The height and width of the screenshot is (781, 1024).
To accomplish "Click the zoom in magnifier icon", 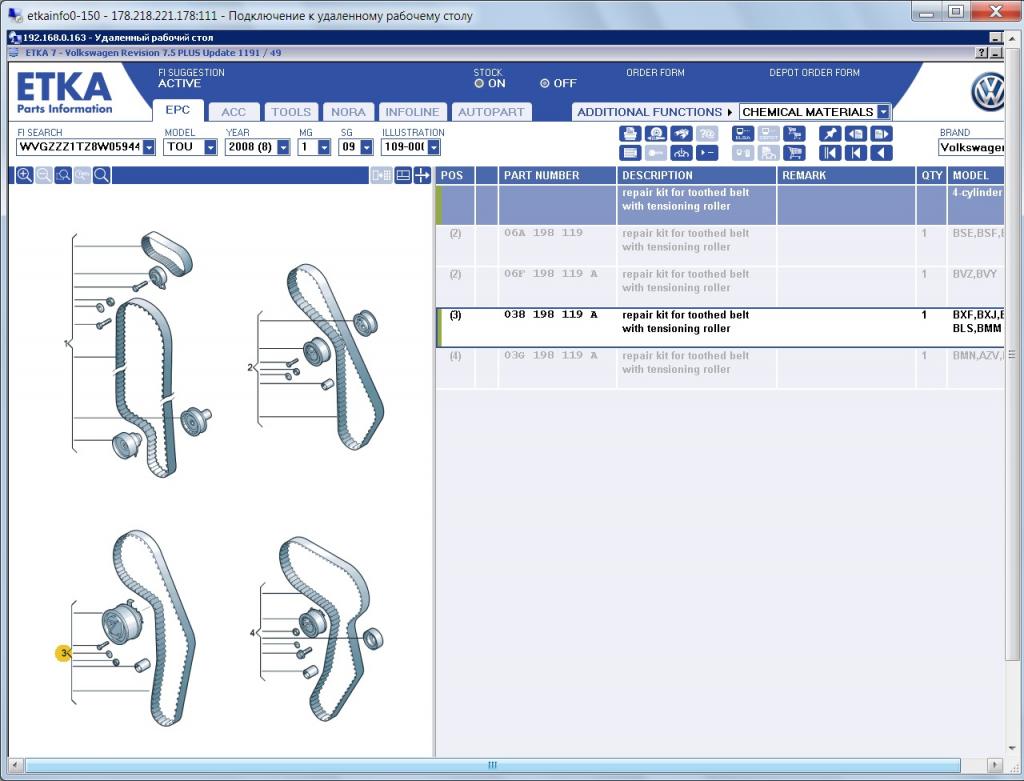I will [x=24, y=175].
